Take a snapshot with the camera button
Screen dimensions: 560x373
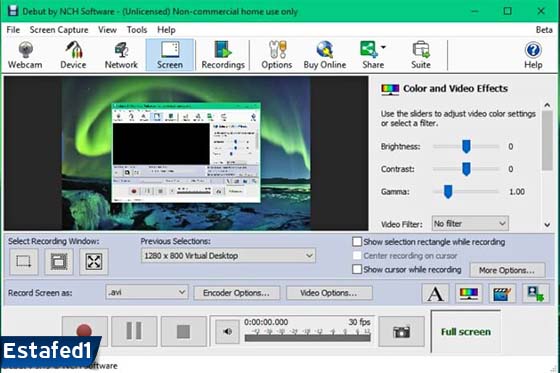[x=401, y=332]
